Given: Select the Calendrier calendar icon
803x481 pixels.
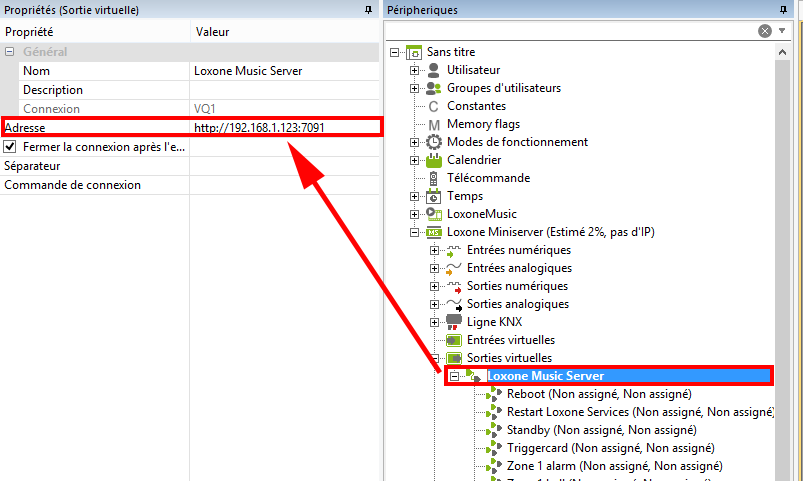Looking at the screenshot, I should (x=434, y=160).
